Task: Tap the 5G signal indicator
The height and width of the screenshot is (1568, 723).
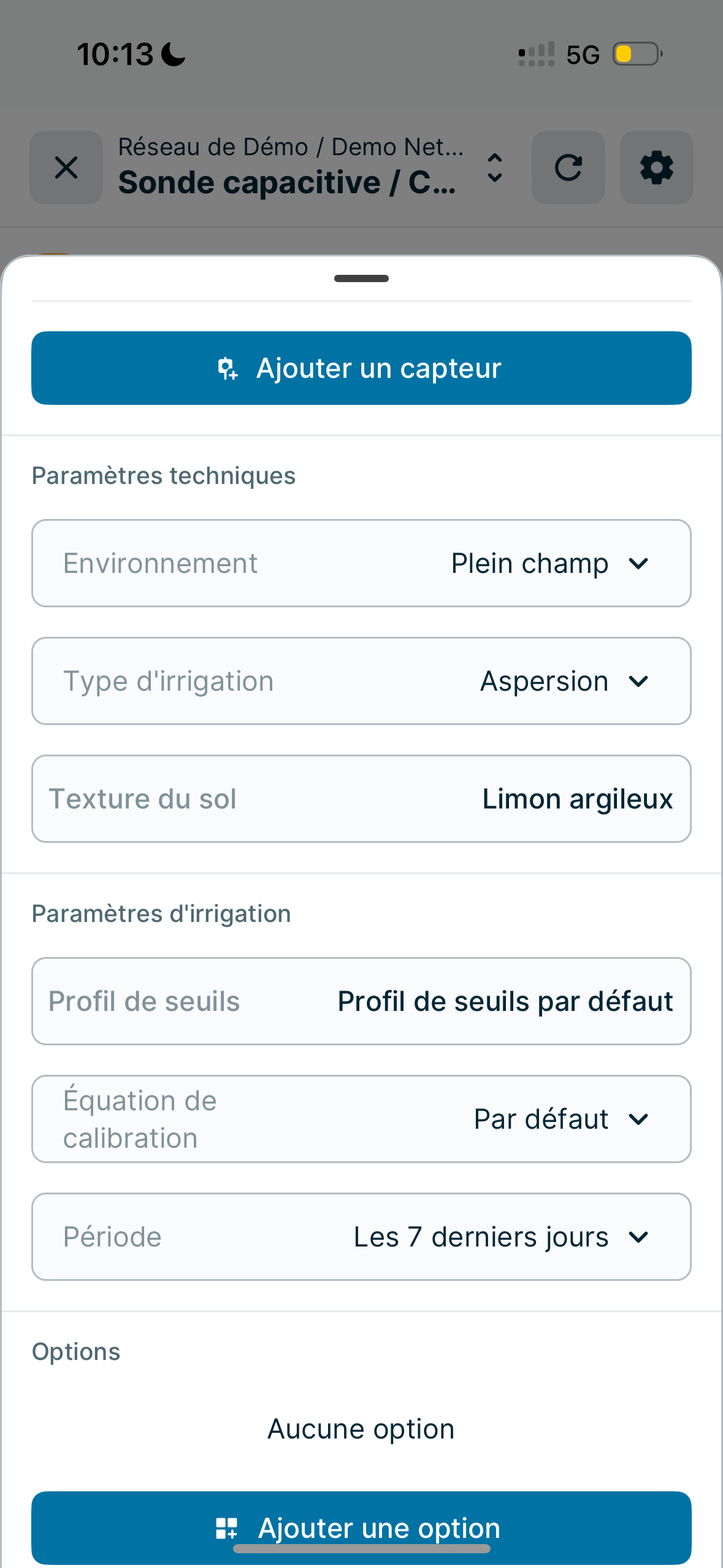Action: (583, 55)
